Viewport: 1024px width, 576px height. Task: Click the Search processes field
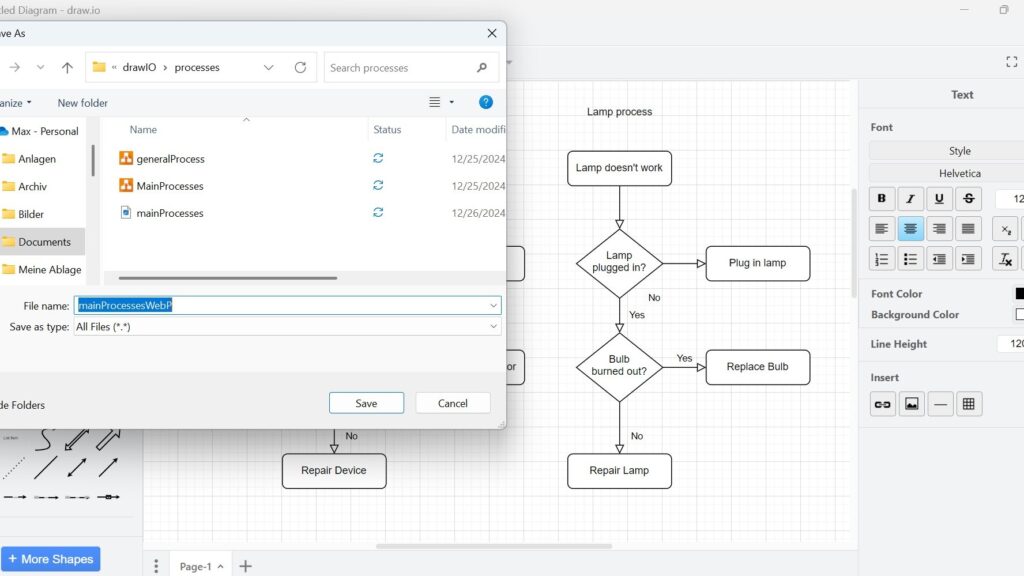400,68
